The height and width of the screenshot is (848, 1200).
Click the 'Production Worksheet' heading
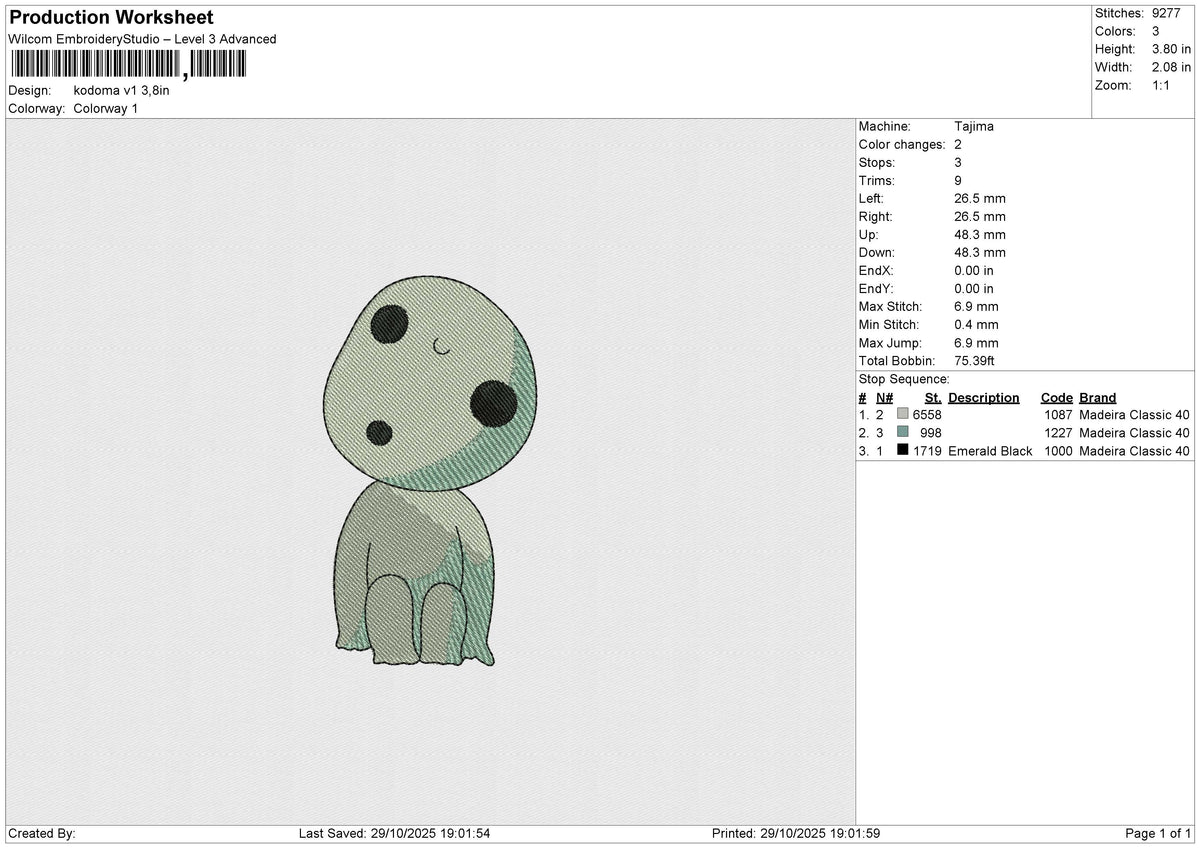pos(111,18)
